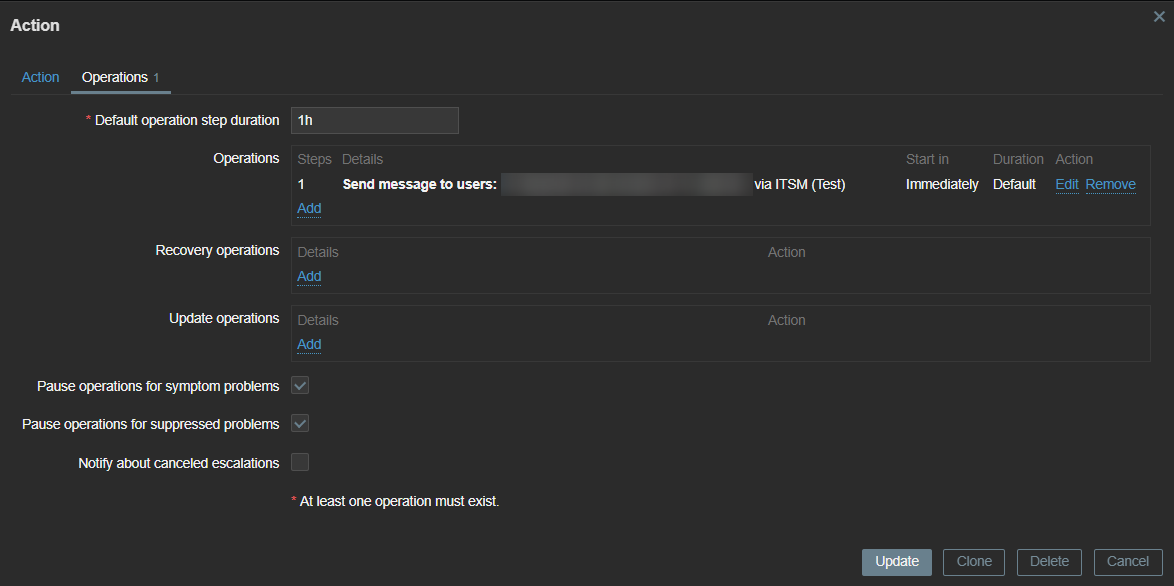Image resolution: width=1174 pixels, height=586 pixels.
Task: Edit the Send message operation
Action: (x=1067, y=184)
